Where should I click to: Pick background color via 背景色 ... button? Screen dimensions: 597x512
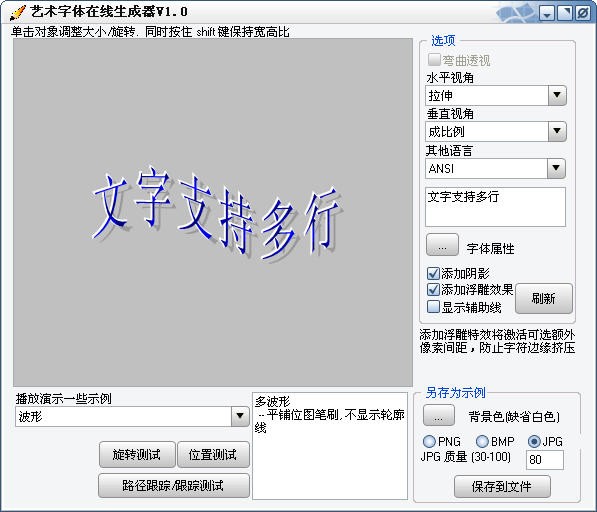point(439,415)
